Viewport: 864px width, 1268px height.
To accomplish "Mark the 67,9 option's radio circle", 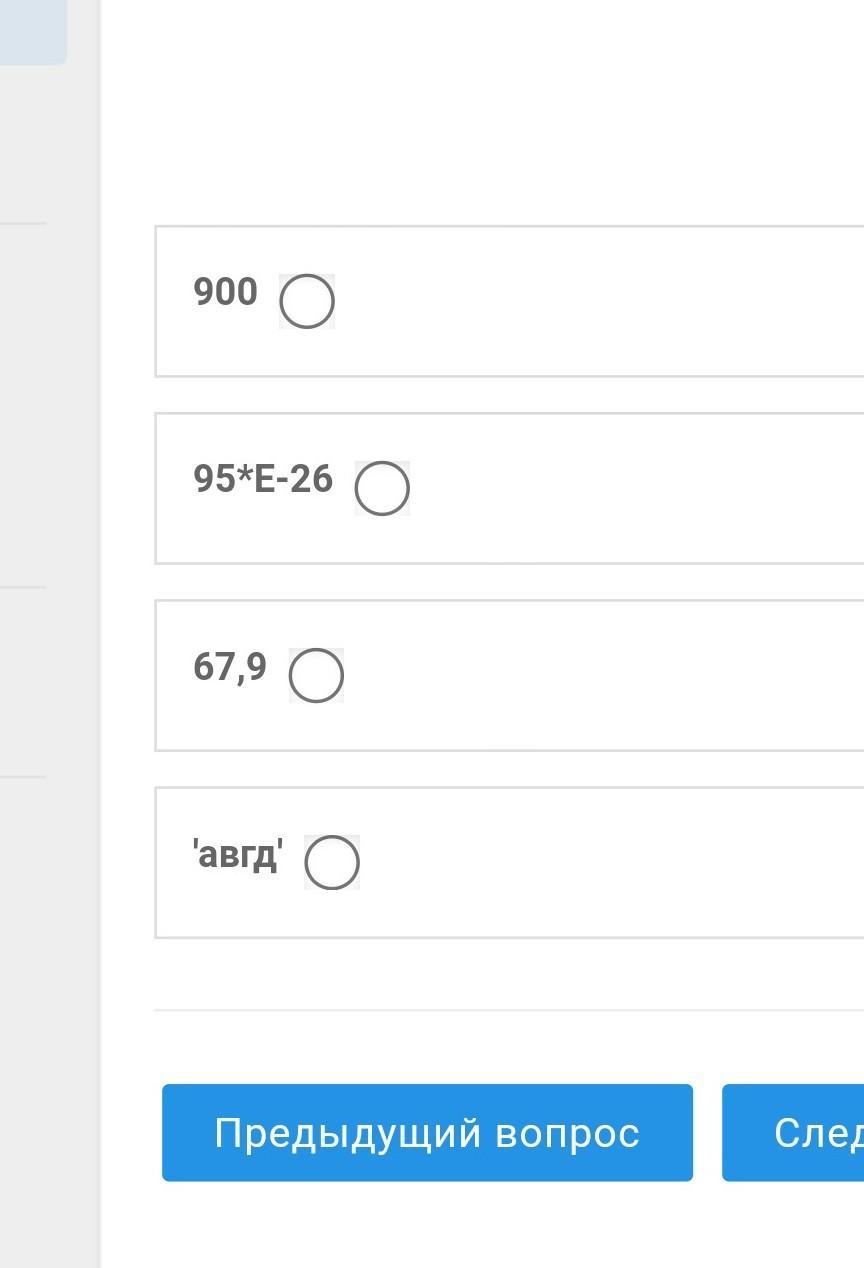I will pos(316,675).
